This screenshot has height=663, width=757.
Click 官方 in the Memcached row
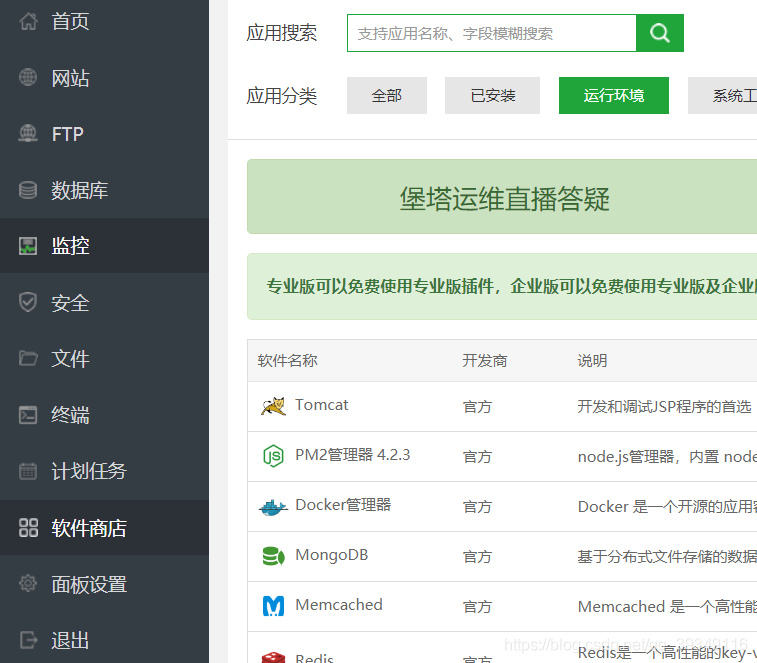tap(477, 607)
